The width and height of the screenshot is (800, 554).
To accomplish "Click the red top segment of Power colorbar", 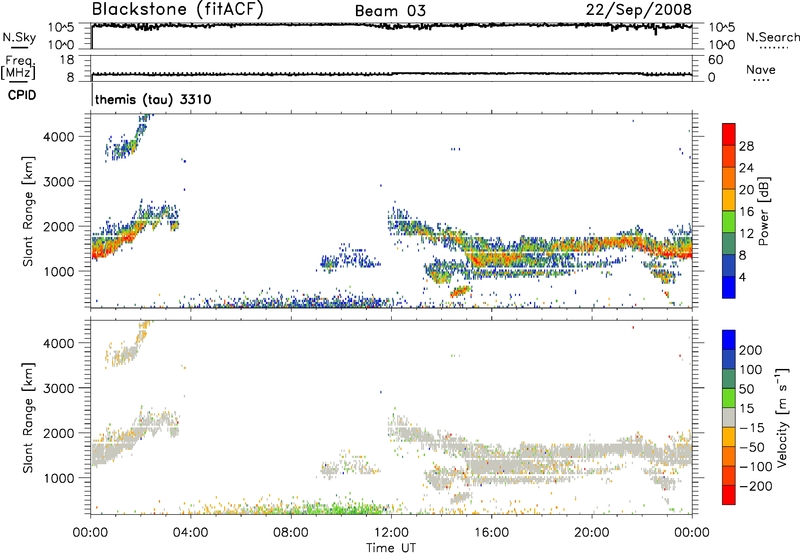I will point(729,134).
